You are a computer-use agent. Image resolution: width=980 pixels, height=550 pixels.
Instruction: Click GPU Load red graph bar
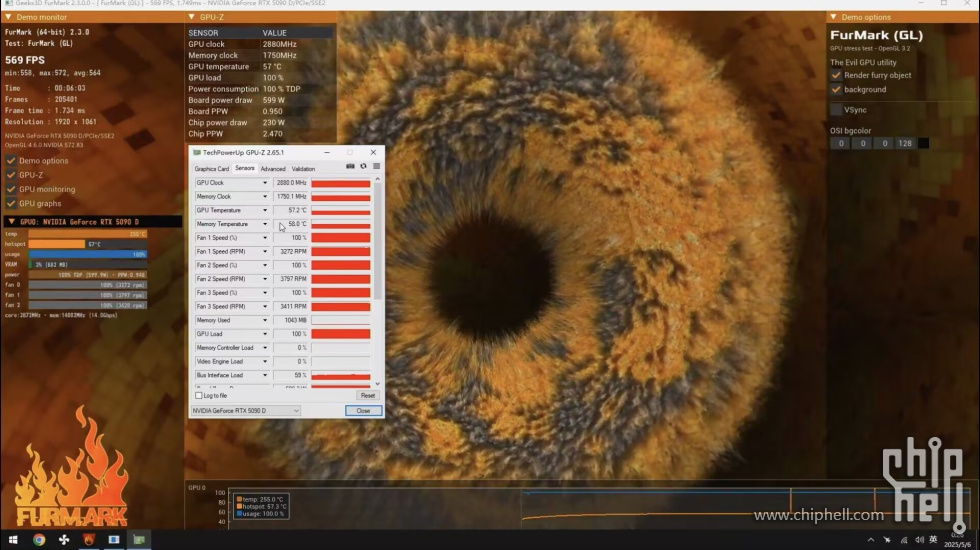click(x=341, y=334)
